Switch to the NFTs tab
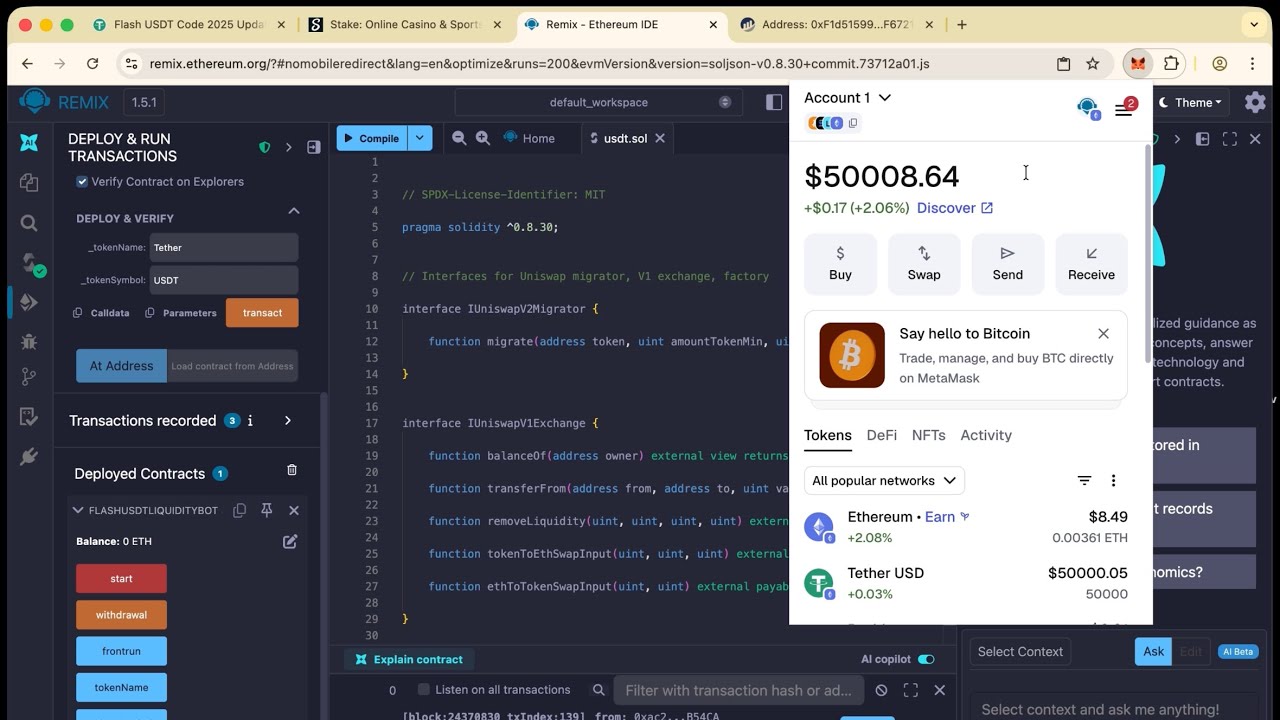1280x720 pixels. coord(928,435)
